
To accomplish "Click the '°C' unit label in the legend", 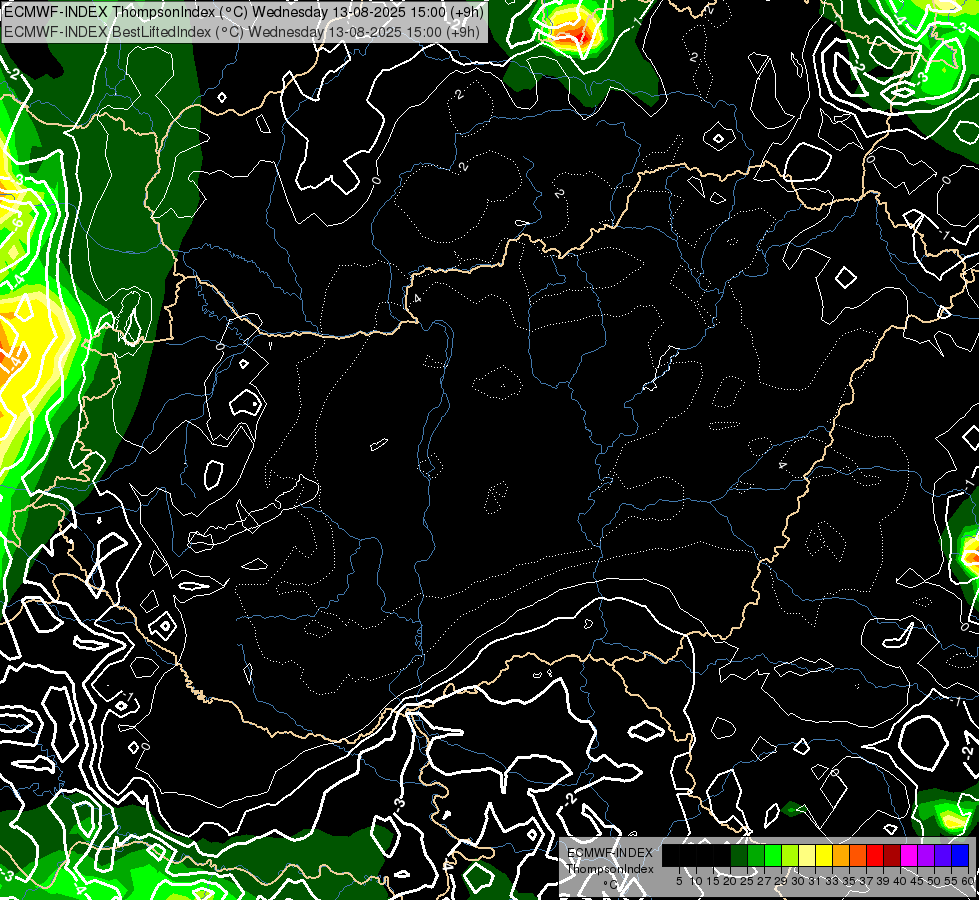I will (611, 884).
